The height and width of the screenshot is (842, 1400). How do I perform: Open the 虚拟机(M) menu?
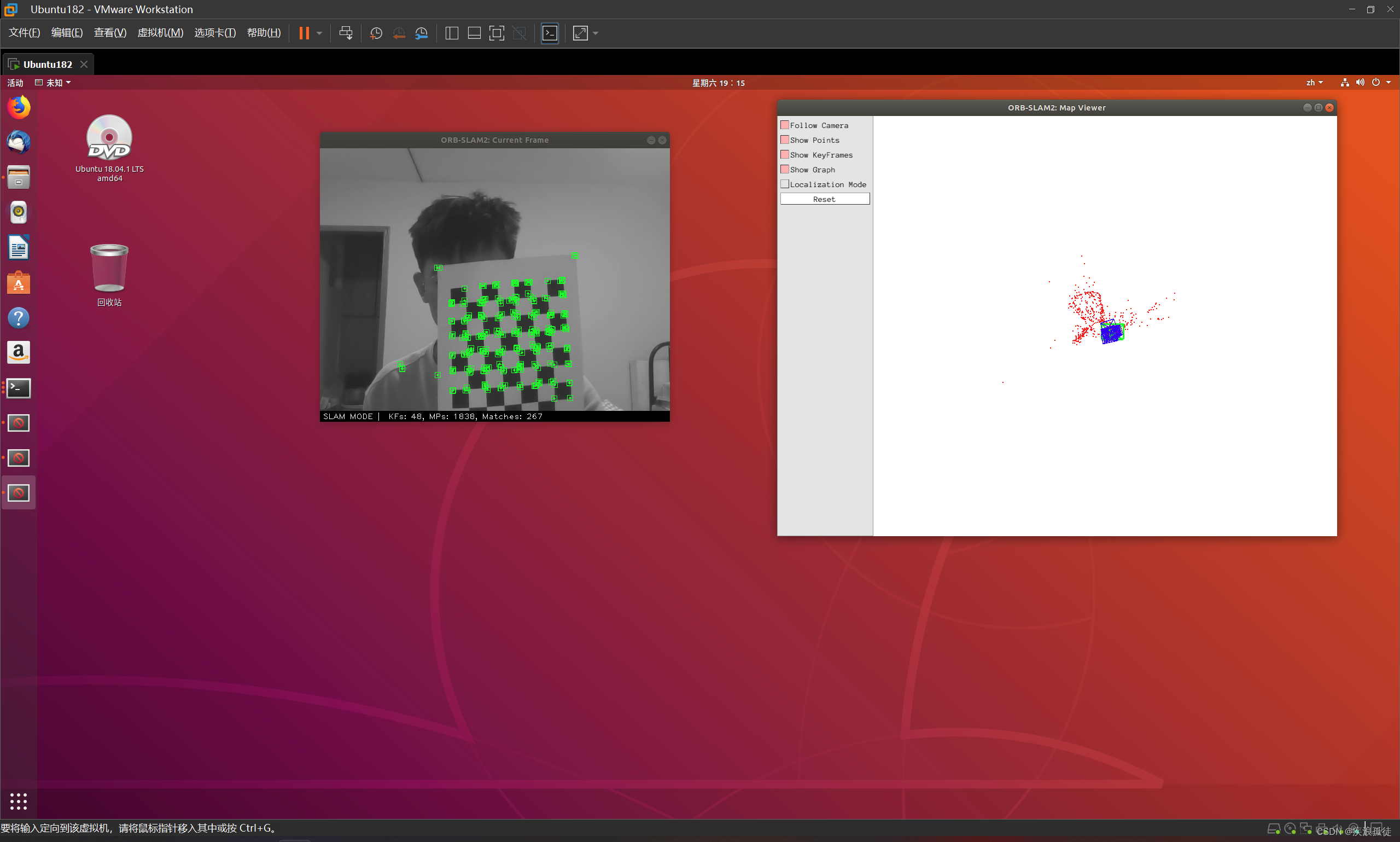[x=160, y=32]
